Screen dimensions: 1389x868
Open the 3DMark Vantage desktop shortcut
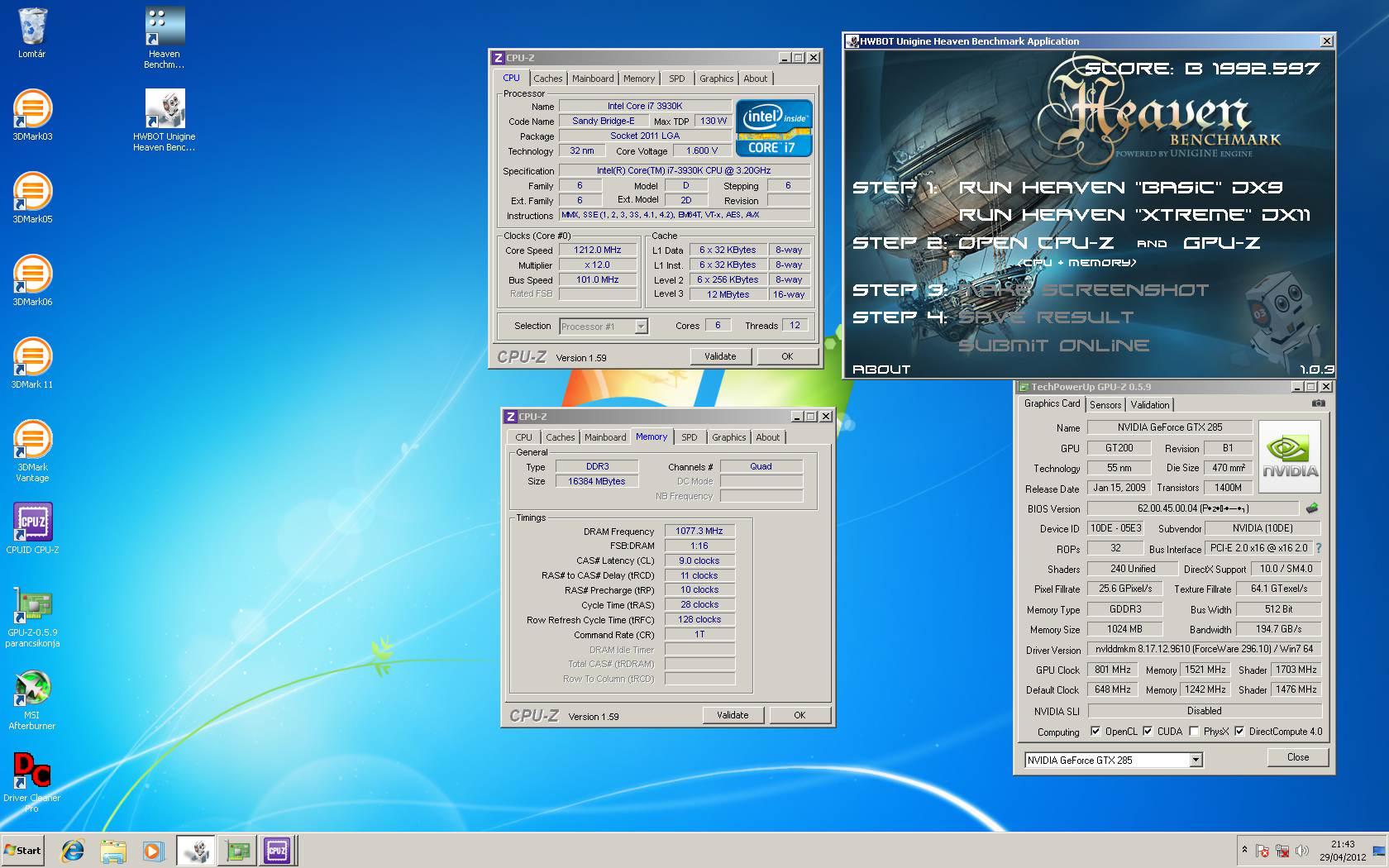click(x=32, y=451)
